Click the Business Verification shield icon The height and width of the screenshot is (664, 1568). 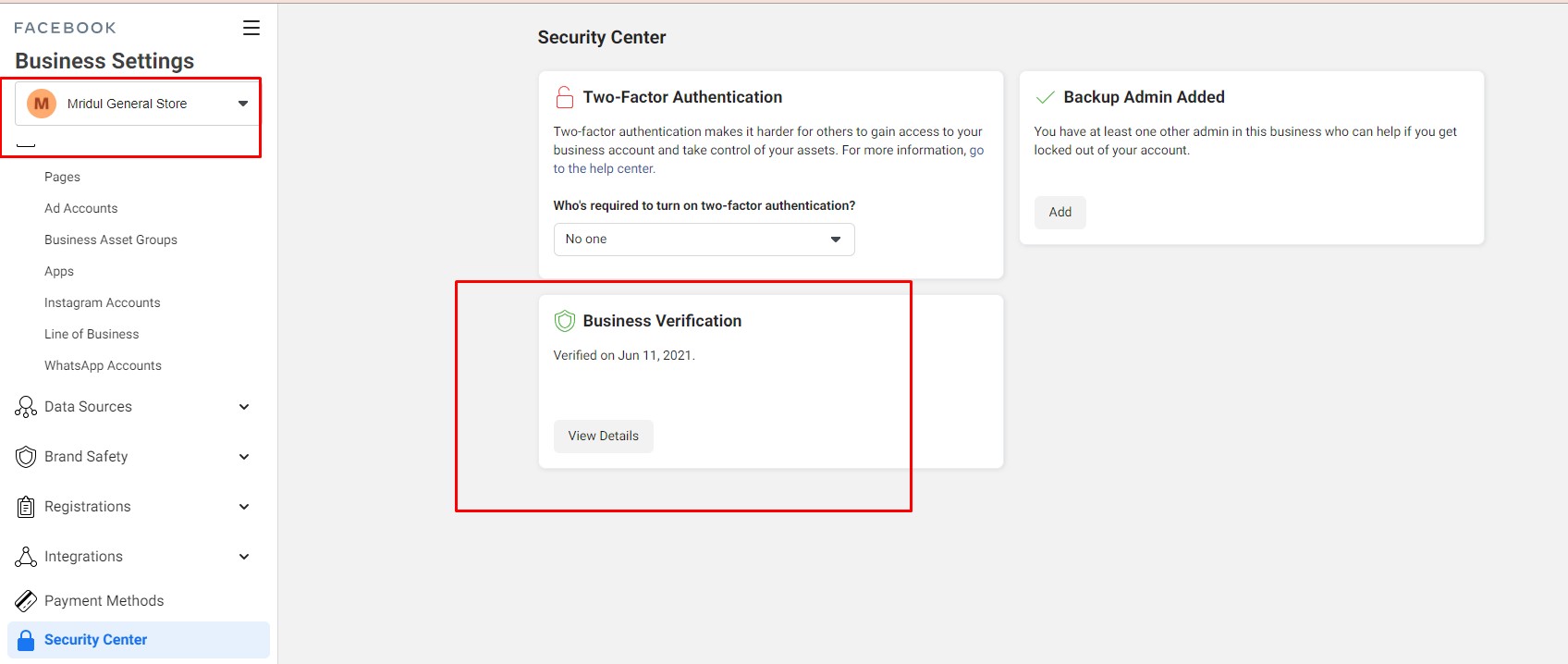click(x=564, y=321)
